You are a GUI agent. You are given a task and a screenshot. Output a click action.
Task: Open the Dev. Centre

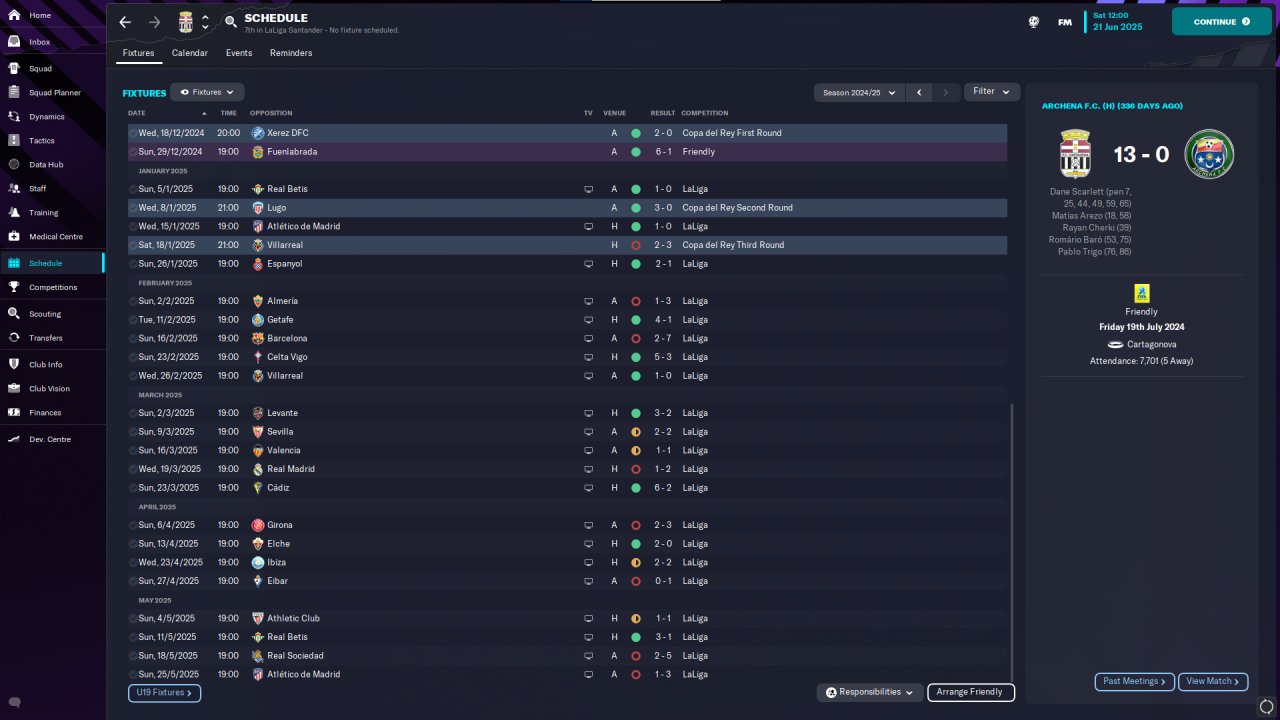(52, 439)
